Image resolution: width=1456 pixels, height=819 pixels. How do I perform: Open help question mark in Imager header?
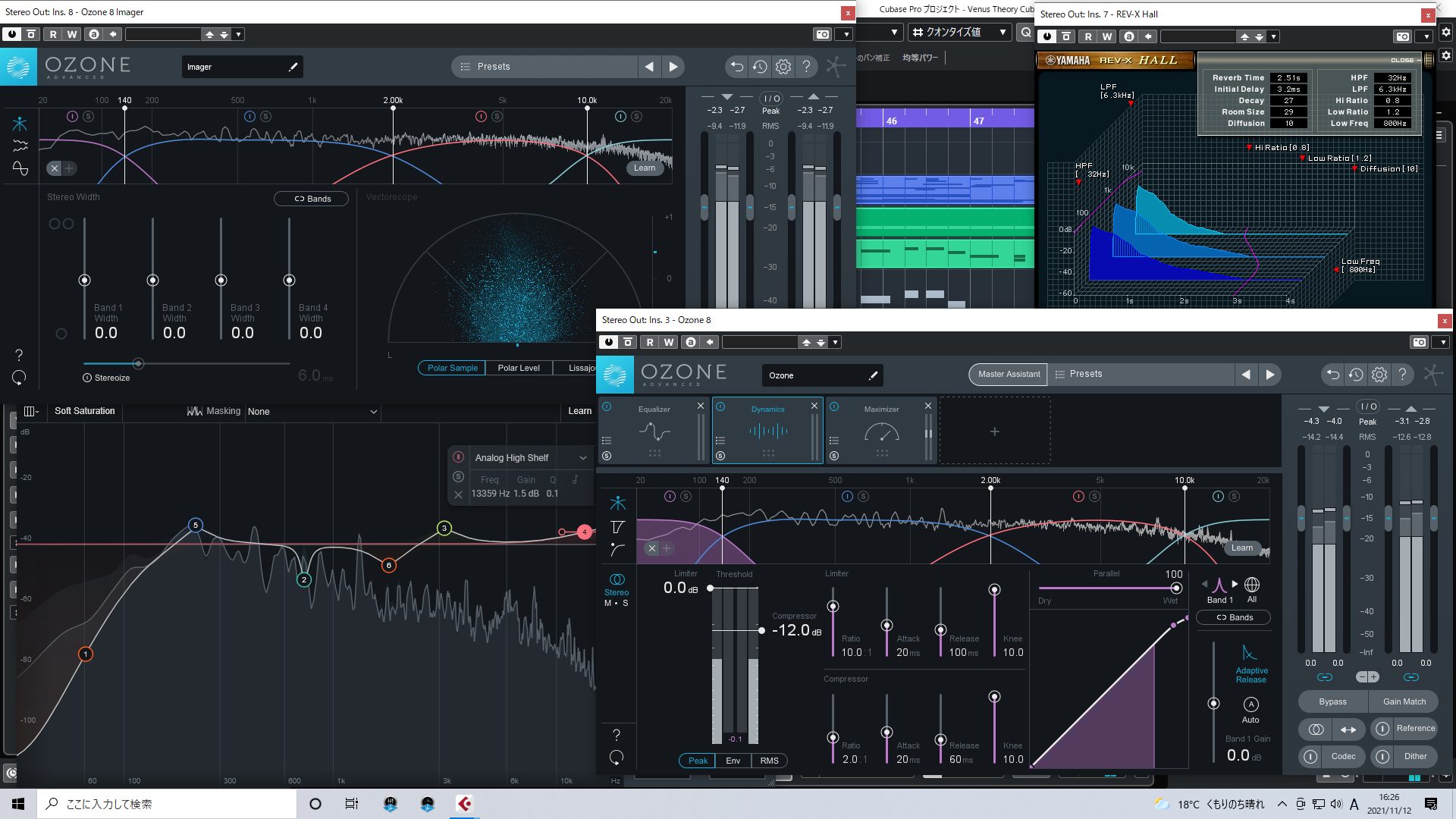point(807,67)
